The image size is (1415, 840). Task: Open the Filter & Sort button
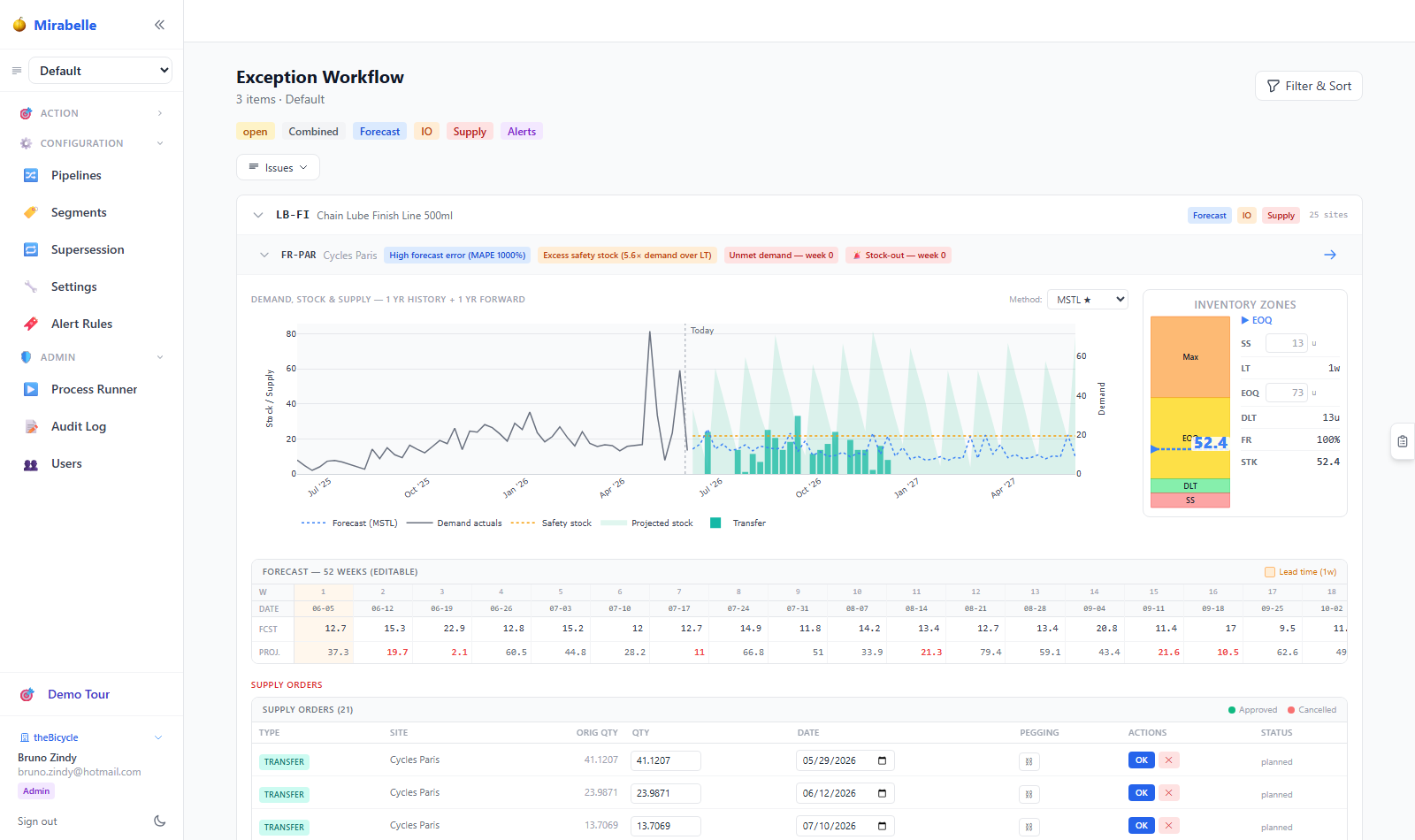(1308, 86)
